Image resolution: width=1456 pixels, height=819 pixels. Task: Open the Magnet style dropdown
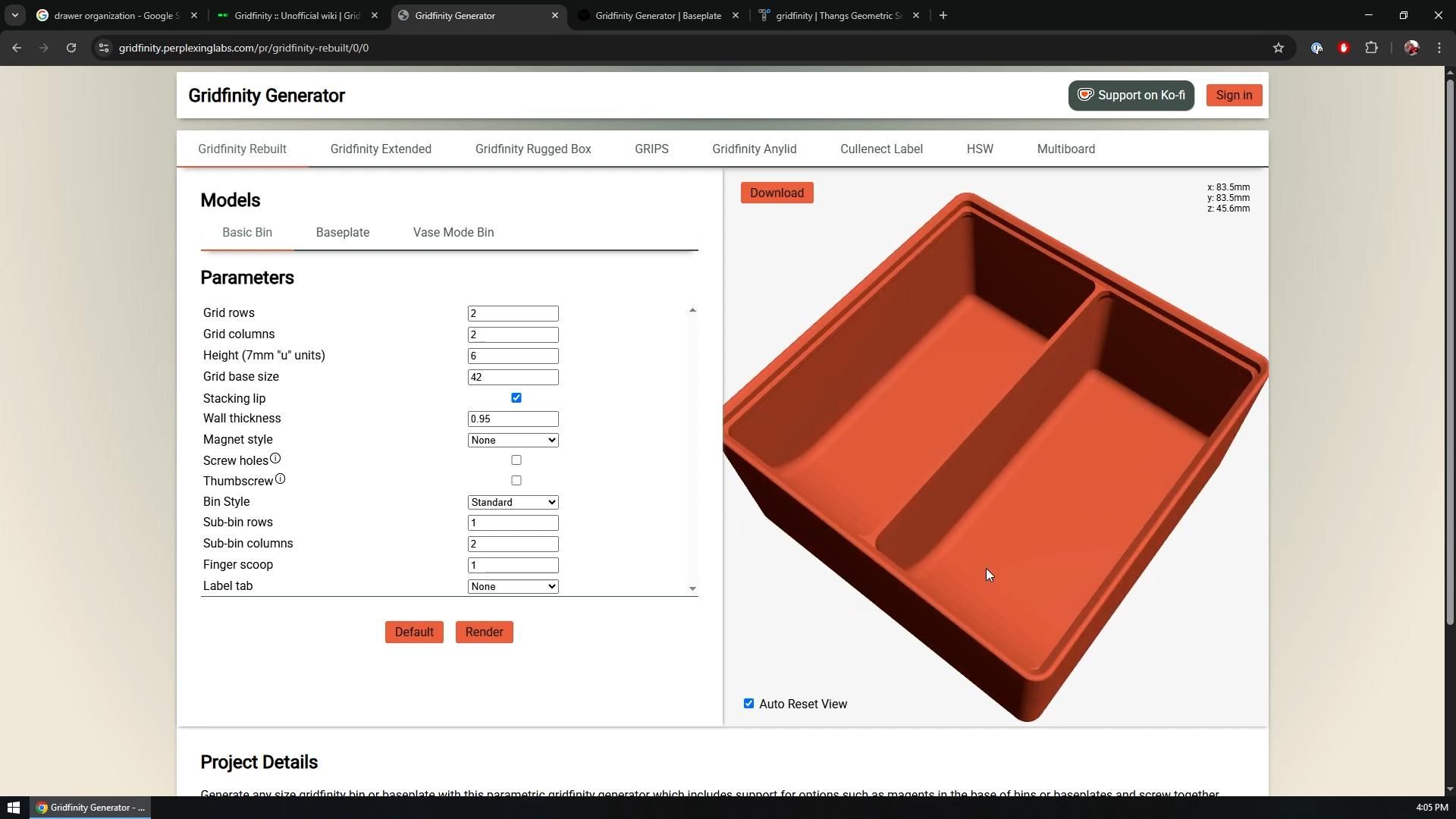tap(513, 440)
